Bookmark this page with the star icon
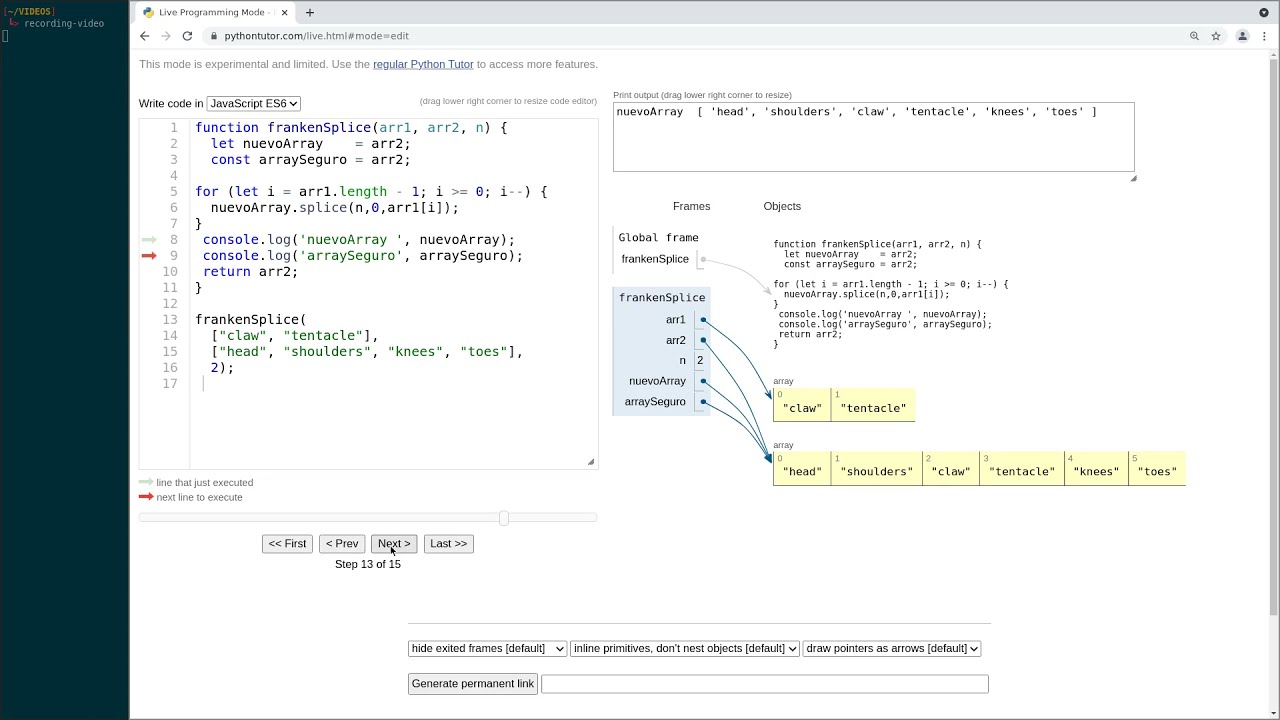Screen dimensions: 1280x720 pyautogui.click(x=1216, y=36)
